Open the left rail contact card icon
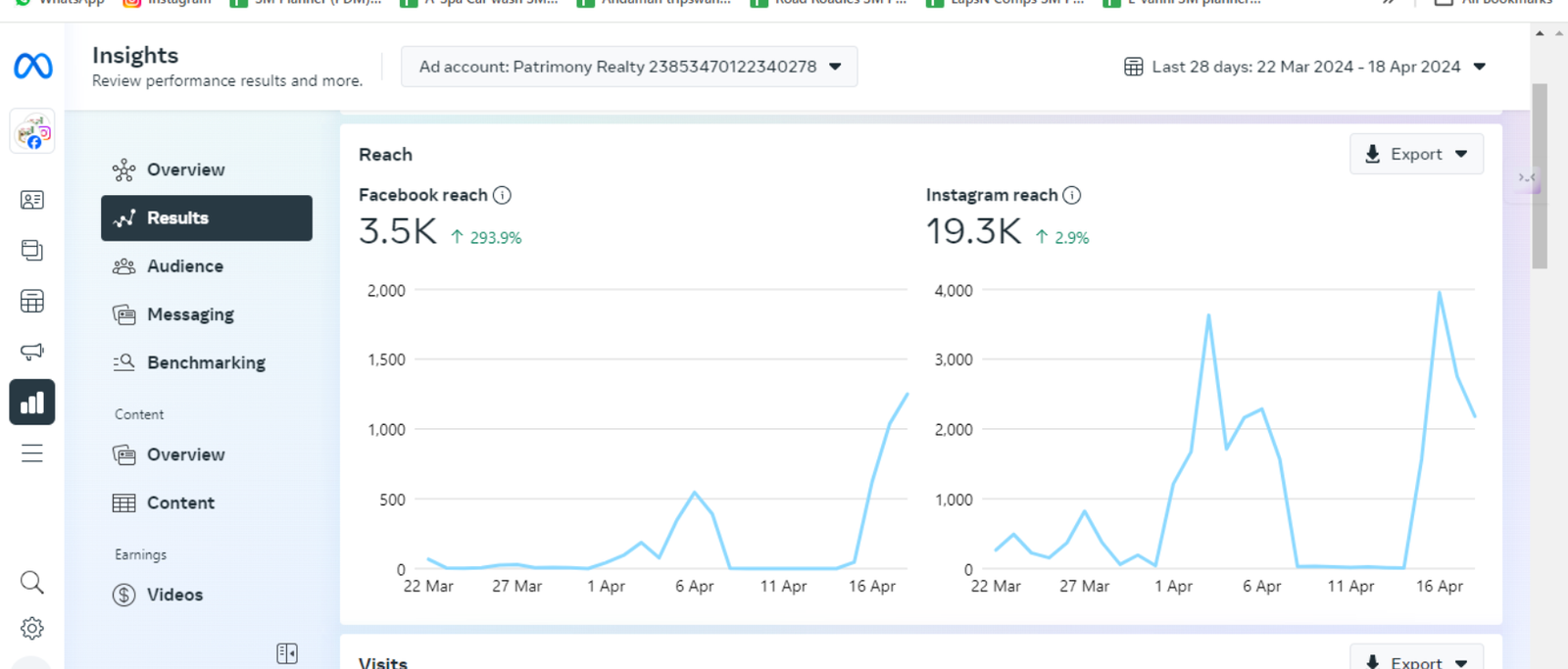 [32, 200]
